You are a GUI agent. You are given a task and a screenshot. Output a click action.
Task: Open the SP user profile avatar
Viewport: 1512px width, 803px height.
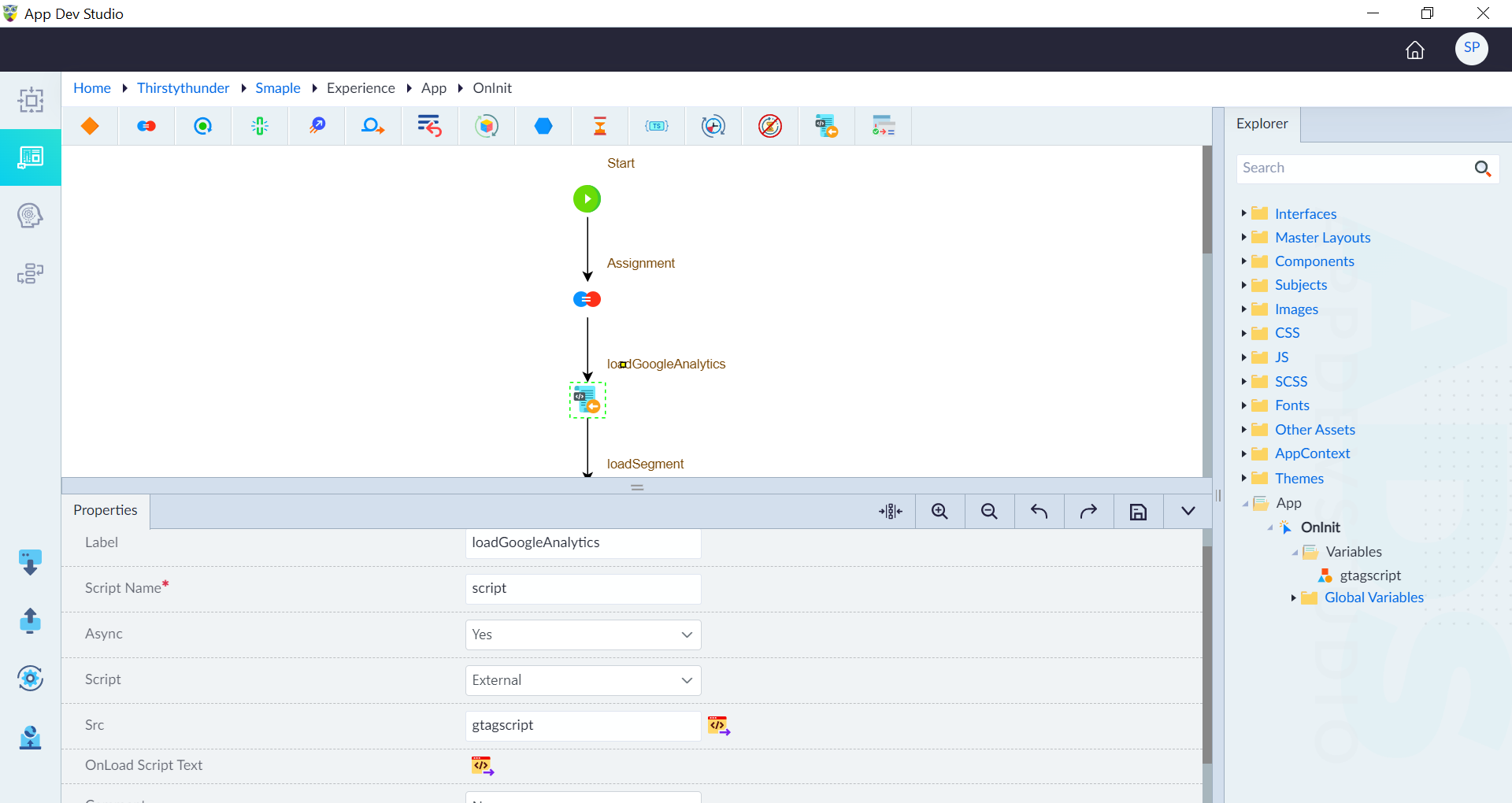tap(1471, 49)
